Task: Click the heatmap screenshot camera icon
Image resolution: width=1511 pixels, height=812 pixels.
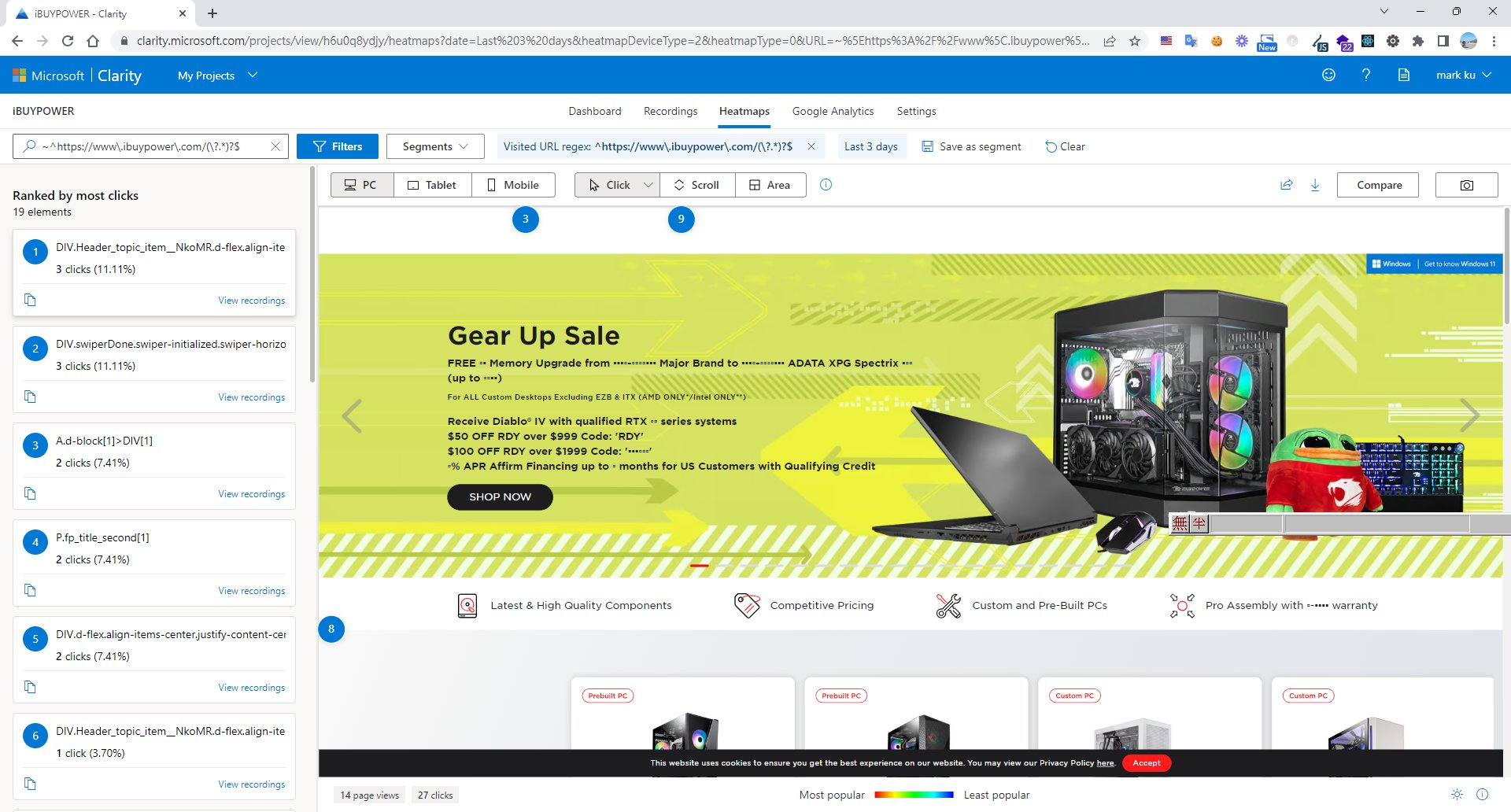Action: pos(1466,185)
